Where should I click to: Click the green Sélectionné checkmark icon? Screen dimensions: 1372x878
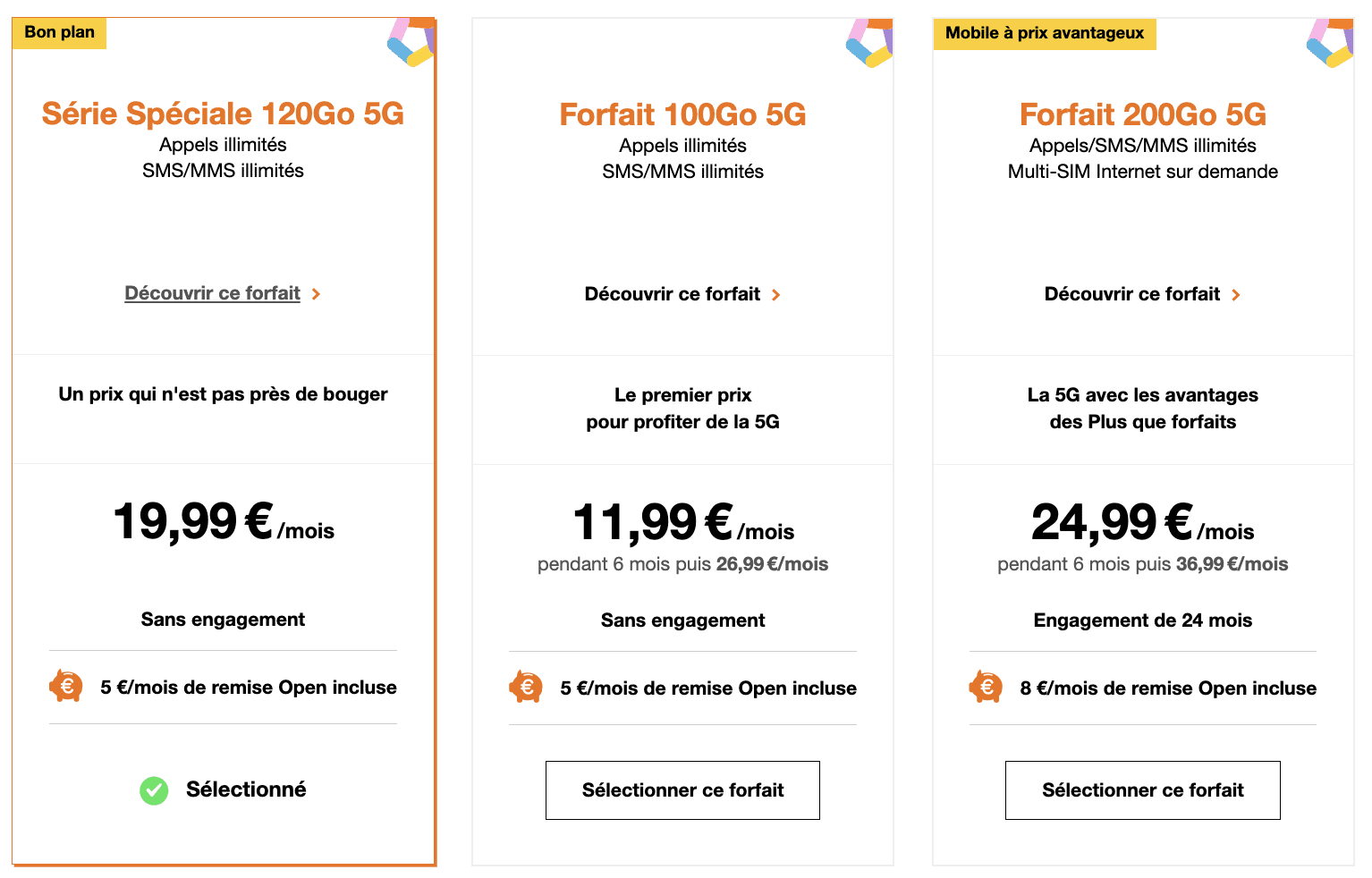[153, 790]
